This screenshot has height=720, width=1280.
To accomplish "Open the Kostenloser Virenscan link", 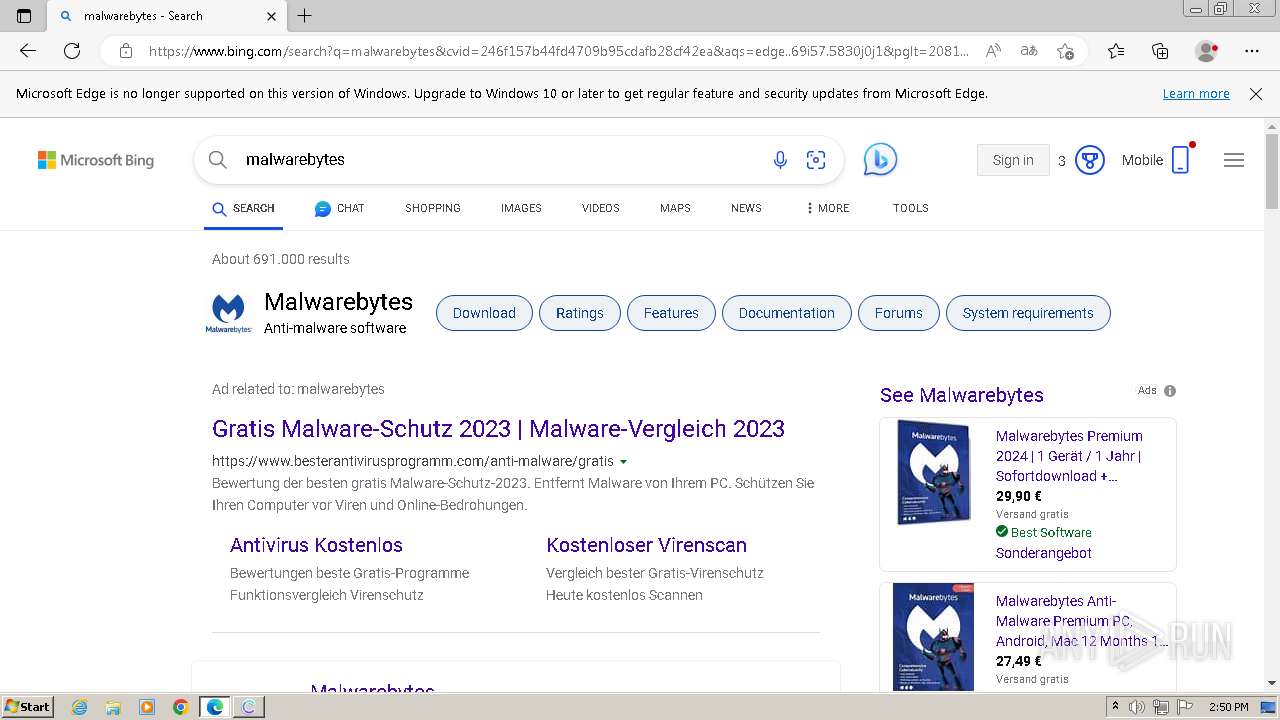I will tap(646, 545).
